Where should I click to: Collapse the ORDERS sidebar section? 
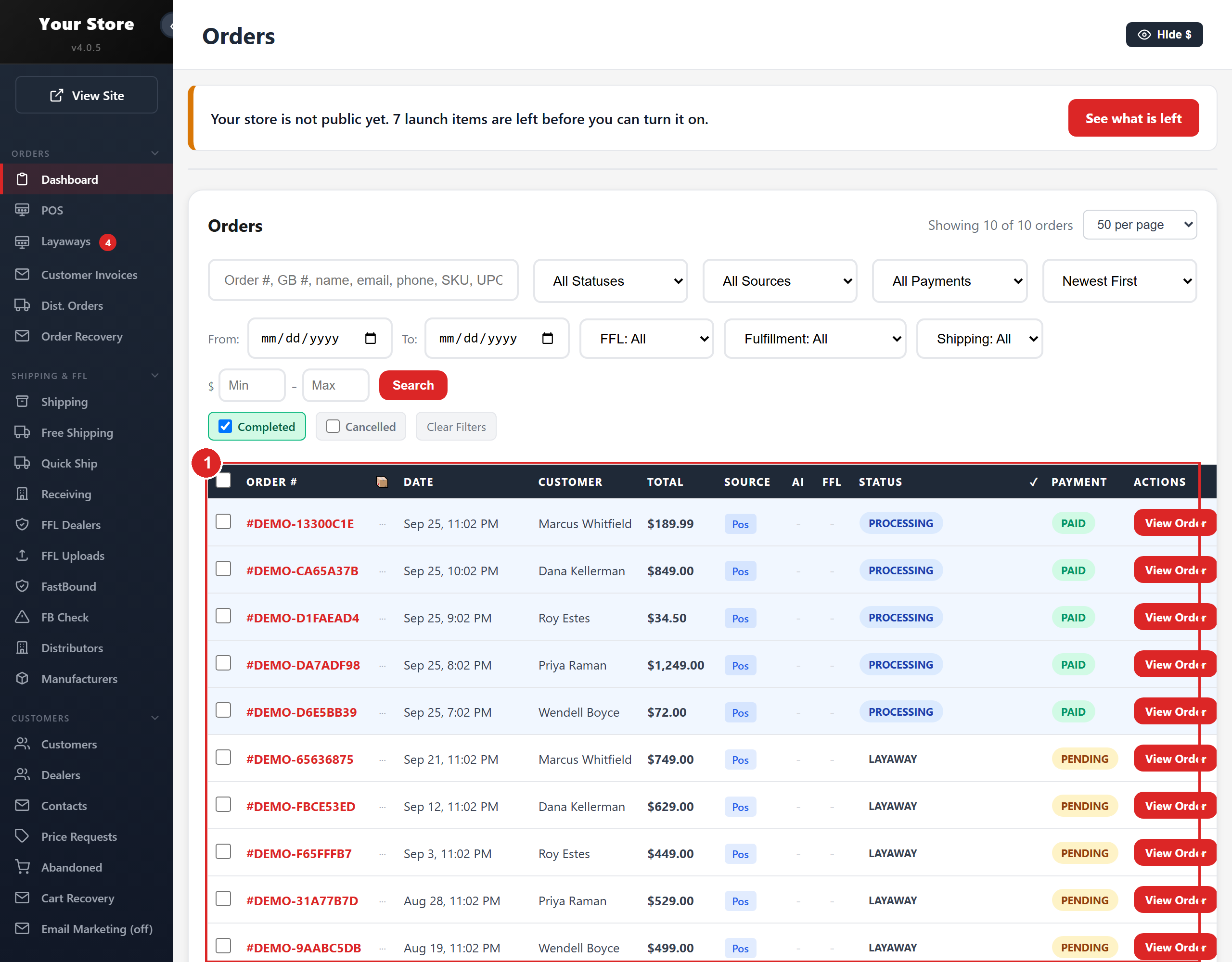click(155, 153)
